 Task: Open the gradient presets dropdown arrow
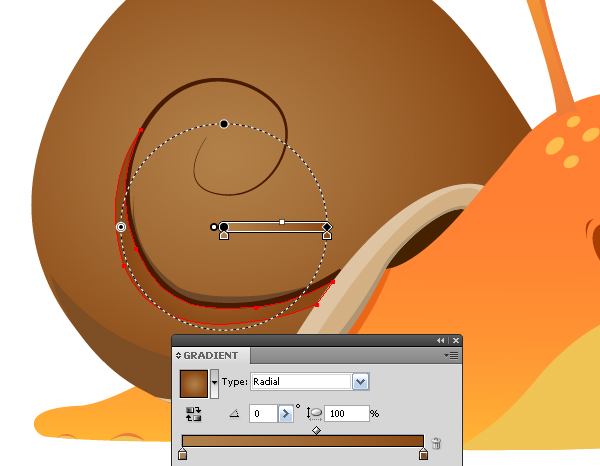coord(214,384)
